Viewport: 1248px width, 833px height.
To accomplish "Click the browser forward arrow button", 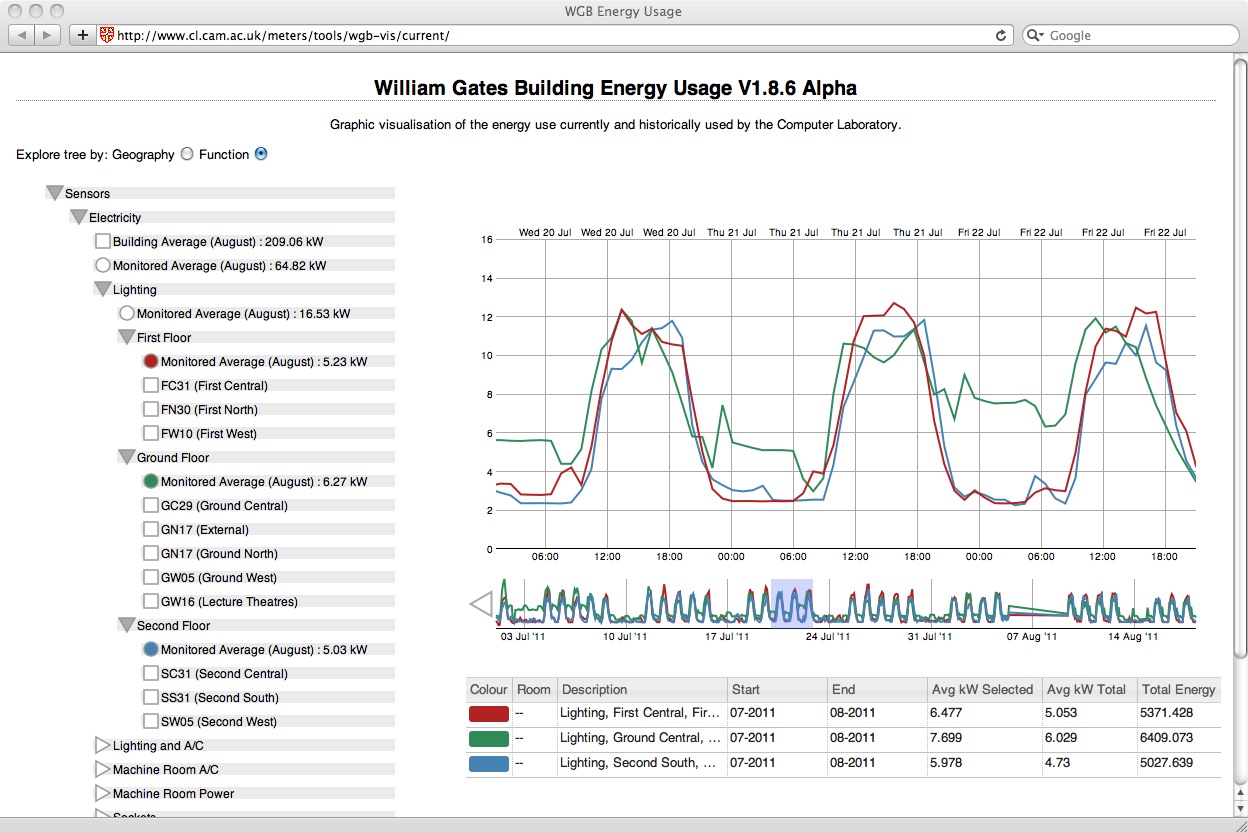I will click(48, 35).
